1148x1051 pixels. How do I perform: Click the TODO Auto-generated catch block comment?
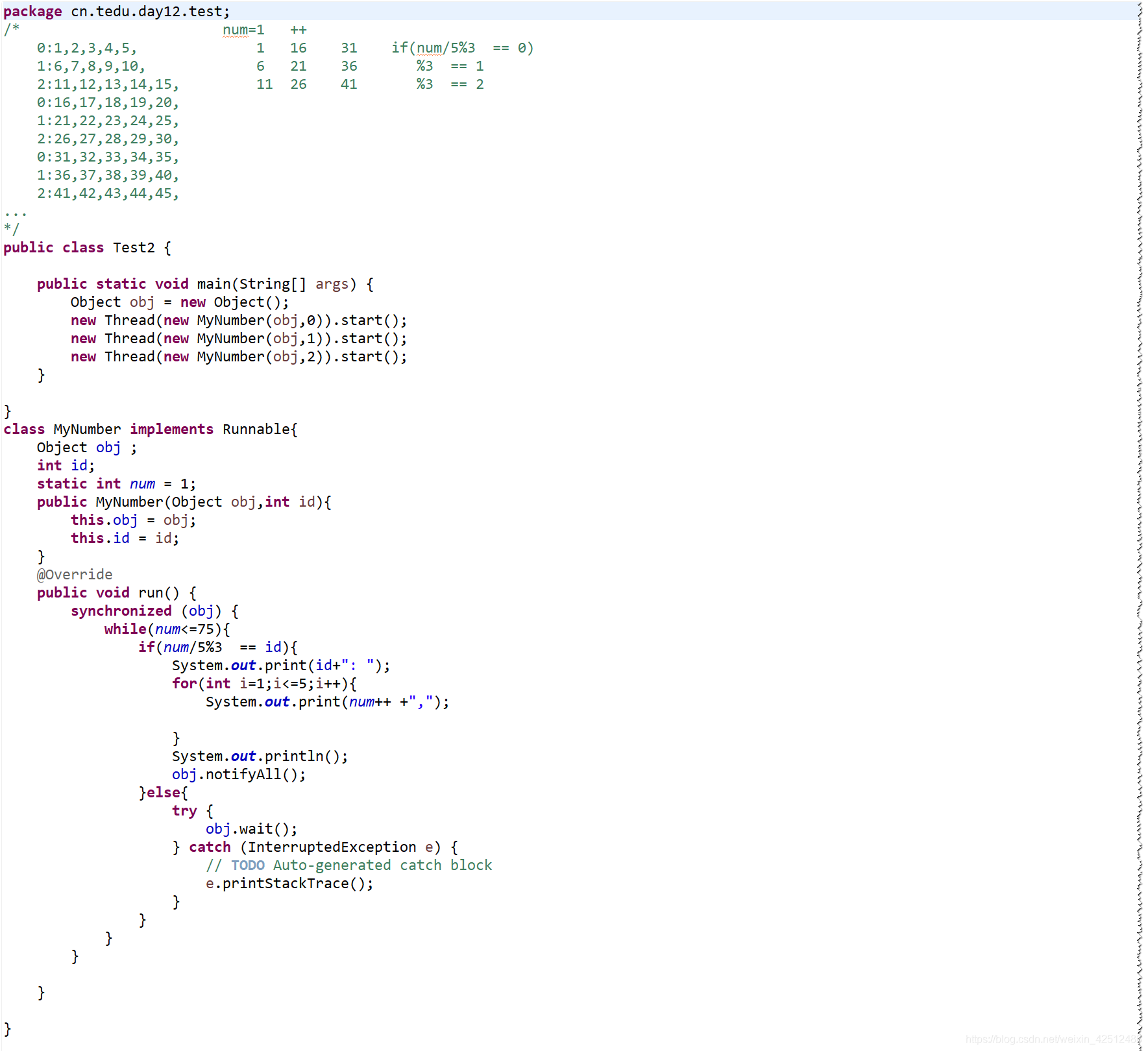pyautogui.click(x=349, y=865)
